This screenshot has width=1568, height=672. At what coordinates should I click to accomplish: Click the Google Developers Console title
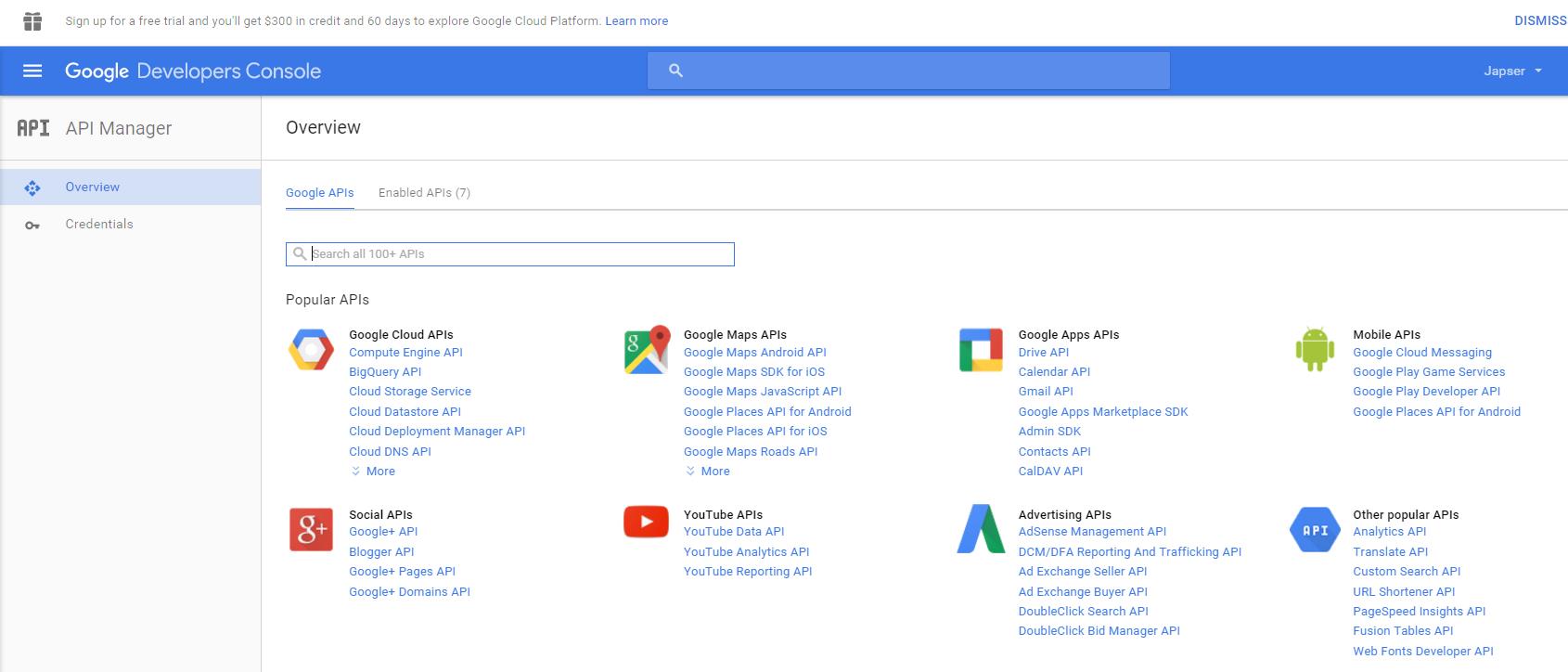193,71
